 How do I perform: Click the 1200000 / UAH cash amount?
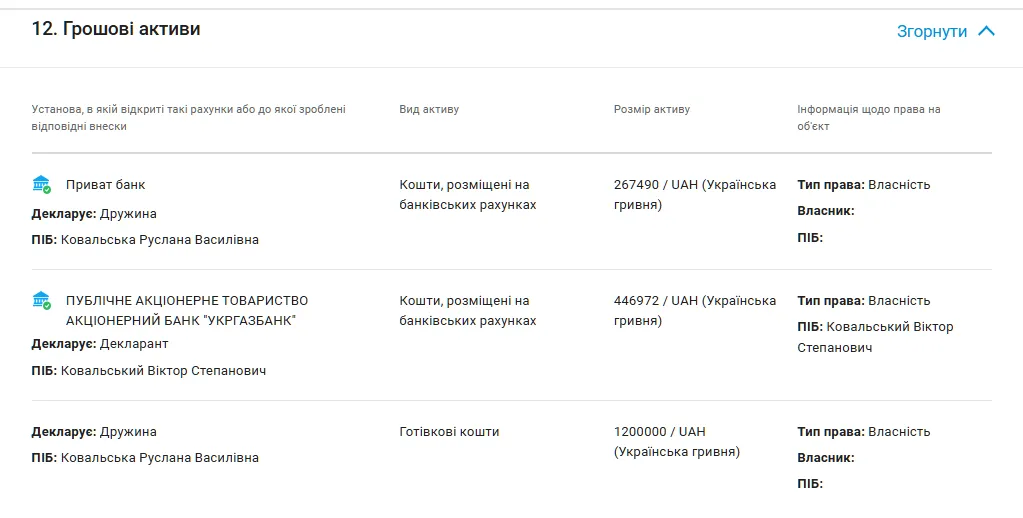pos(677,442)
